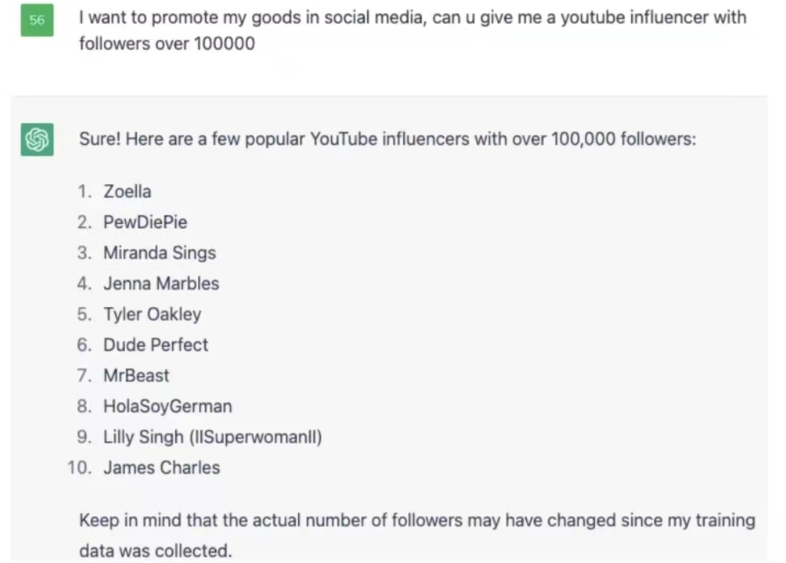Viewport: 786px width, 563px height.
Task: Select Dude Perfect in the list
Action: coord(156,345)
